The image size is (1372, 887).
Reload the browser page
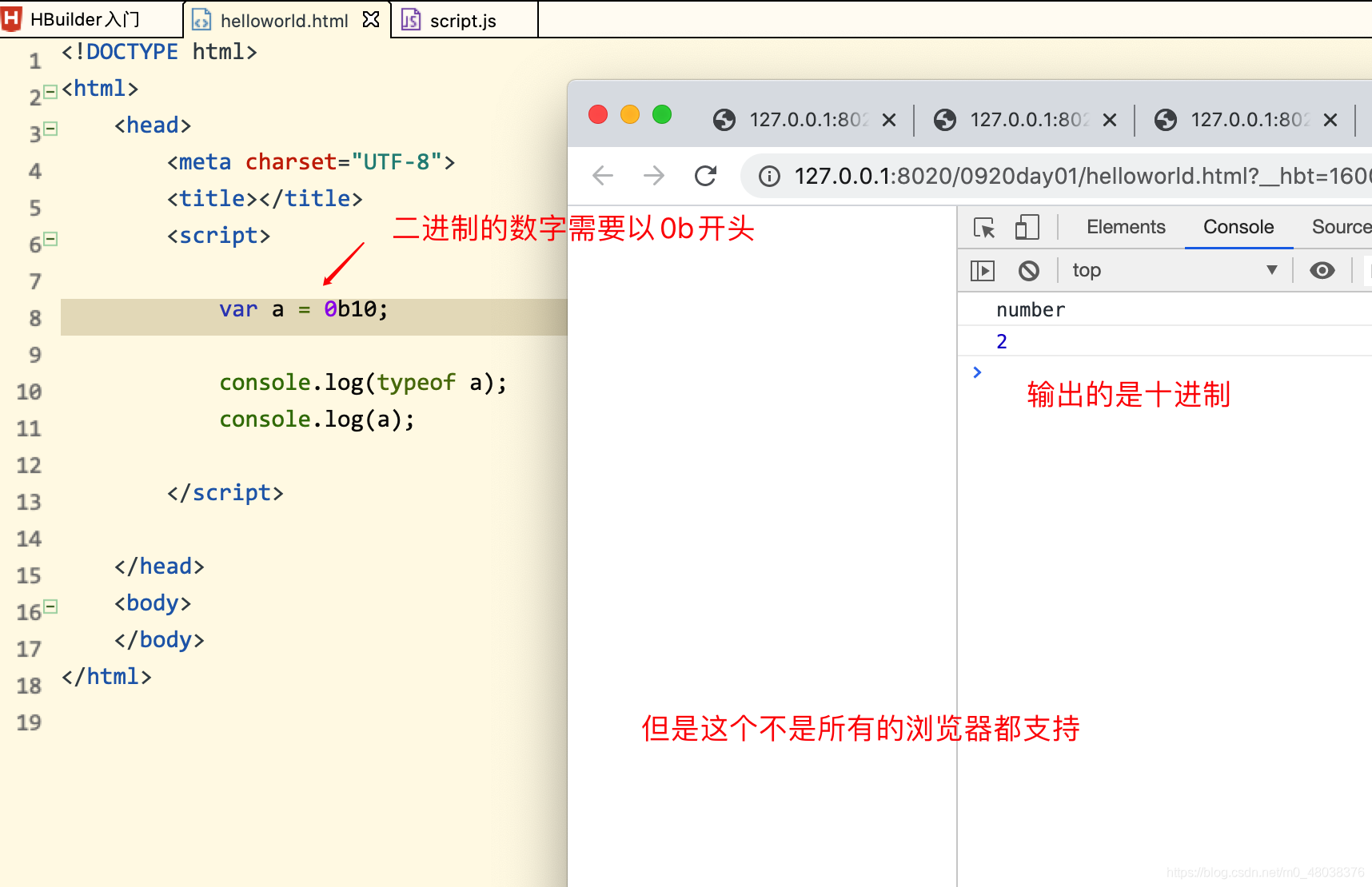[x=705, y=175]
